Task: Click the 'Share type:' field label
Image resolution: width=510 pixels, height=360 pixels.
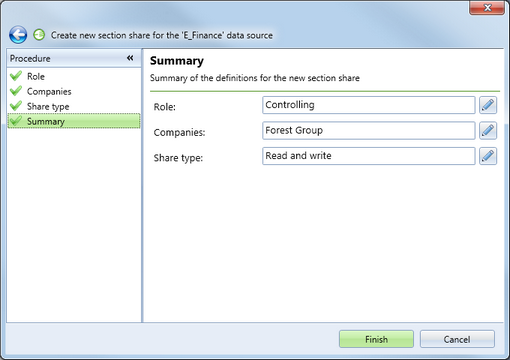Action: [178, 158]
